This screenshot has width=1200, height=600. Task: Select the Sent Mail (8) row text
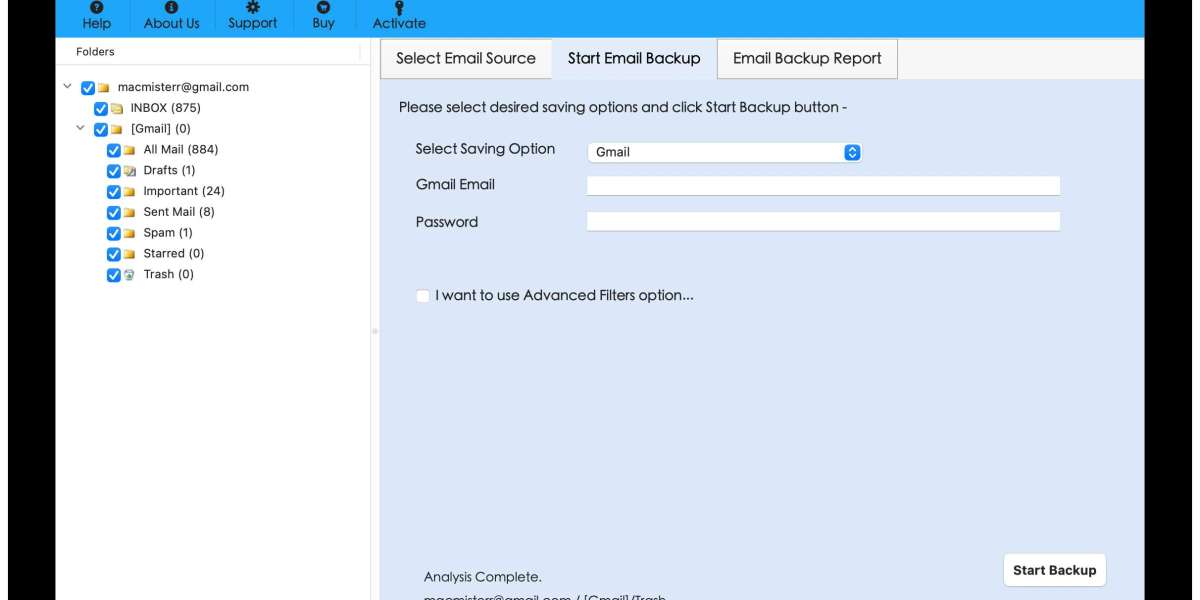179,212
